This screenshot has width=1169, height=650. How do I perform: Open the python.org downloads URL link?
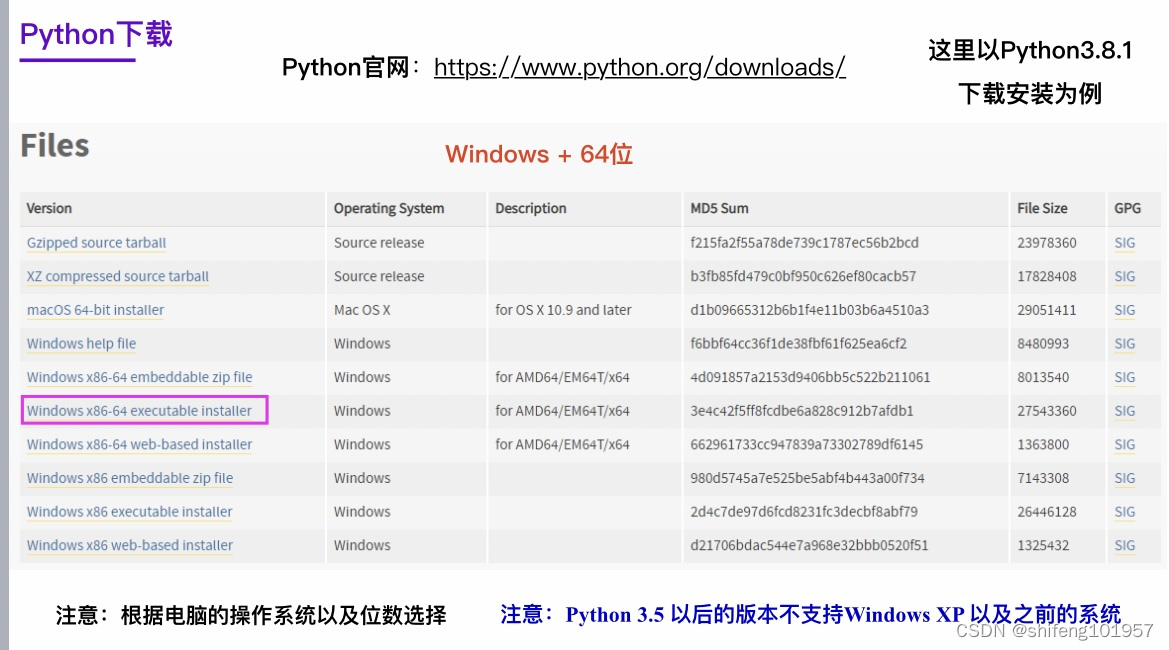640,67
